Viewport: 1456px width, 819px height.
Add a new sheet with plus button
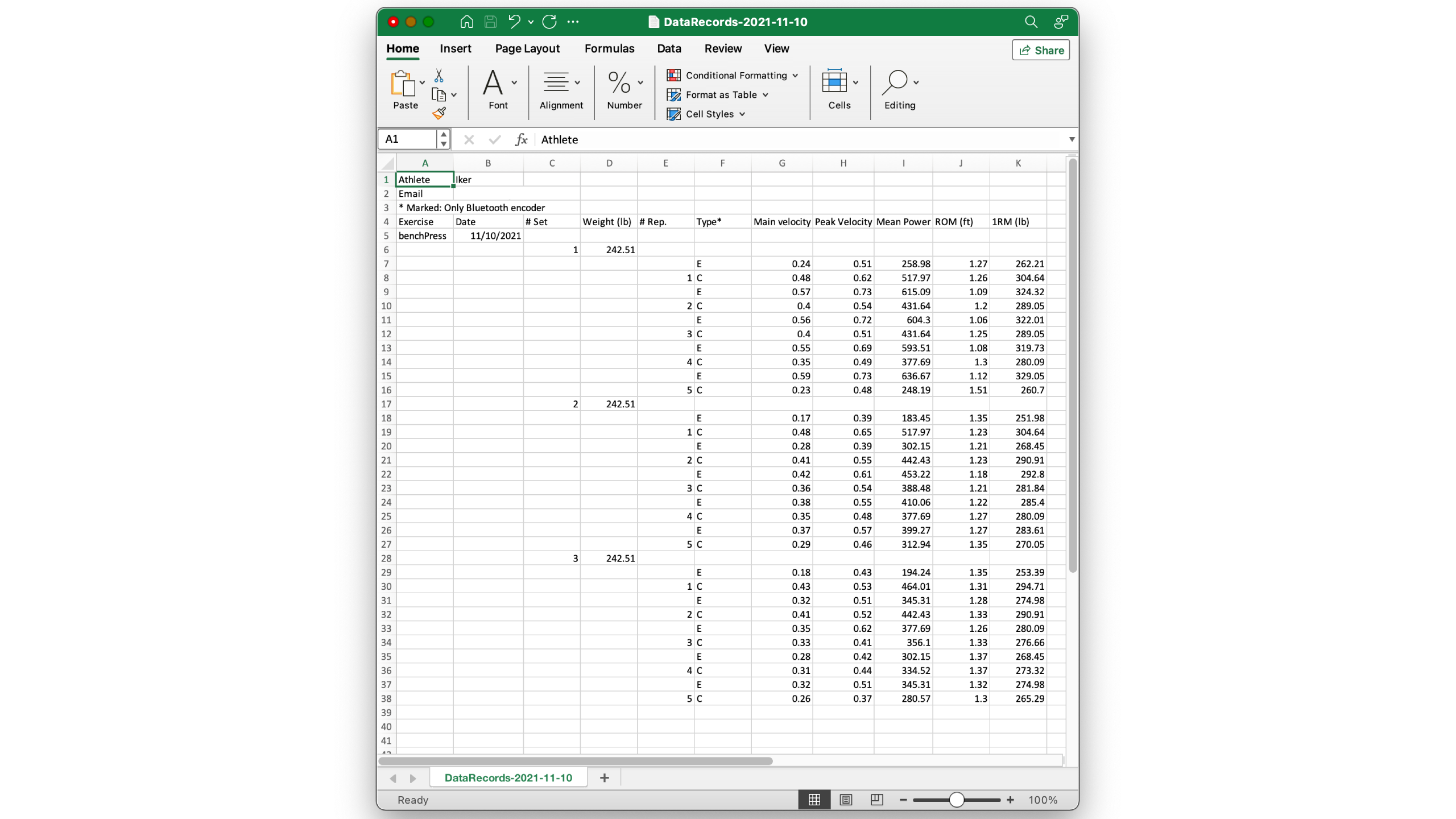click(604, 777)
